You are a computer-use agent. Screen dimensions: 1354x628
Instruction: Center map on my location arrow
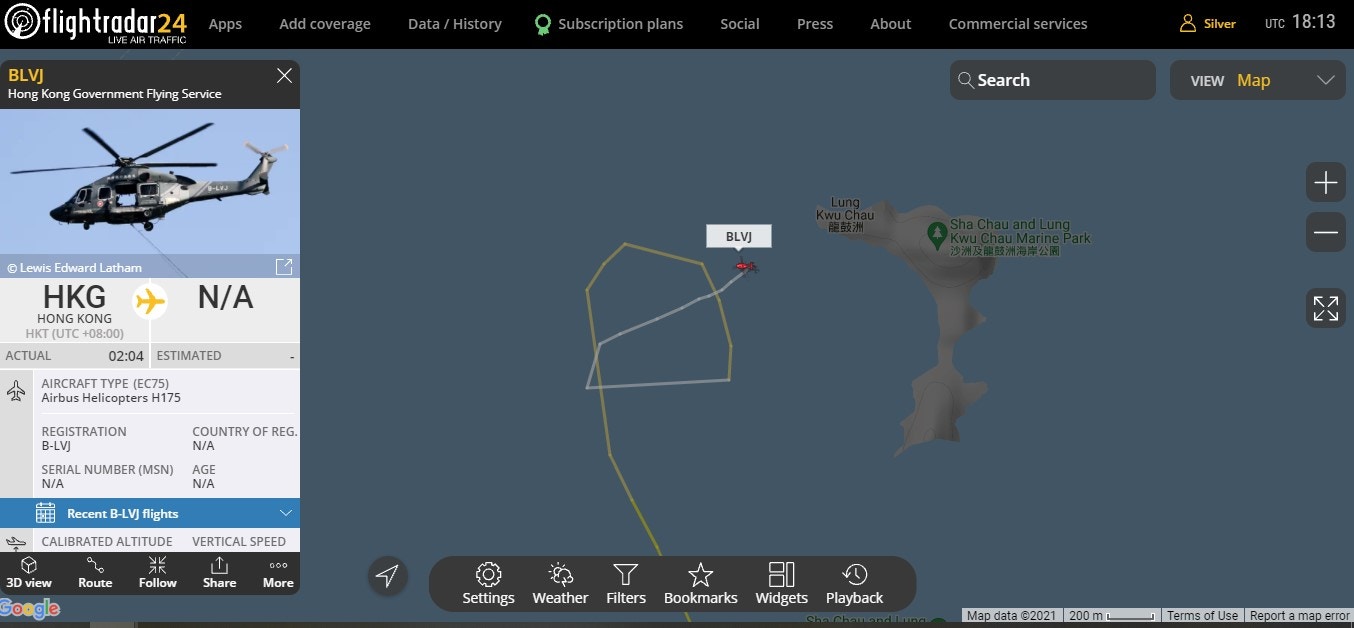pyautogui.click(x=387, y=575)
